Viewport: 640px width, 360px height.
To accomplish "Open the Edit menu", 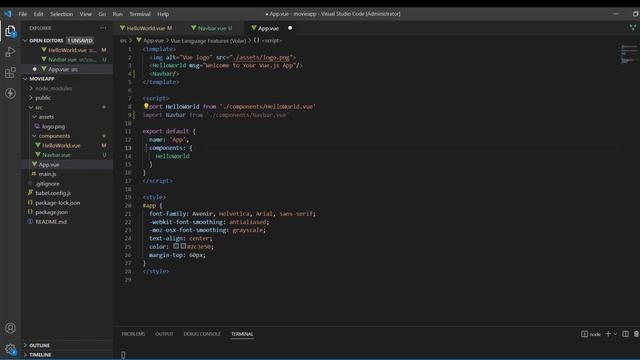I will pyautogui.click(x=38, y=14).
